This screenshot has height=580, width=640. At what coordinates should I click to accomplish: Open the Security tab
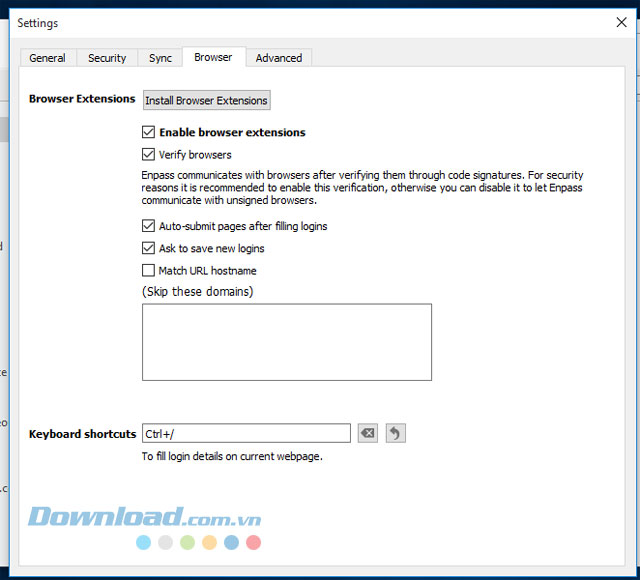click(107, 58)
